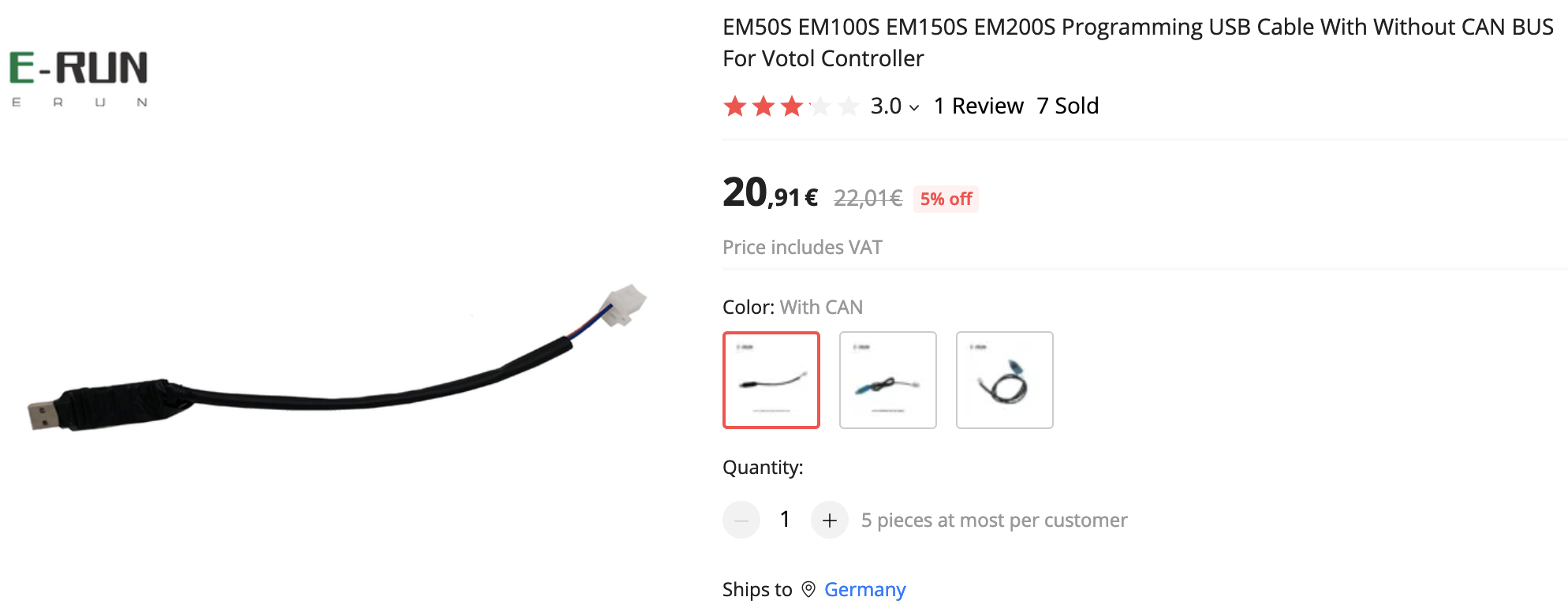Viewport: 1568px width, 612px height.
Task: Click the 20,91 € current price
Action: tap(771, 193)
